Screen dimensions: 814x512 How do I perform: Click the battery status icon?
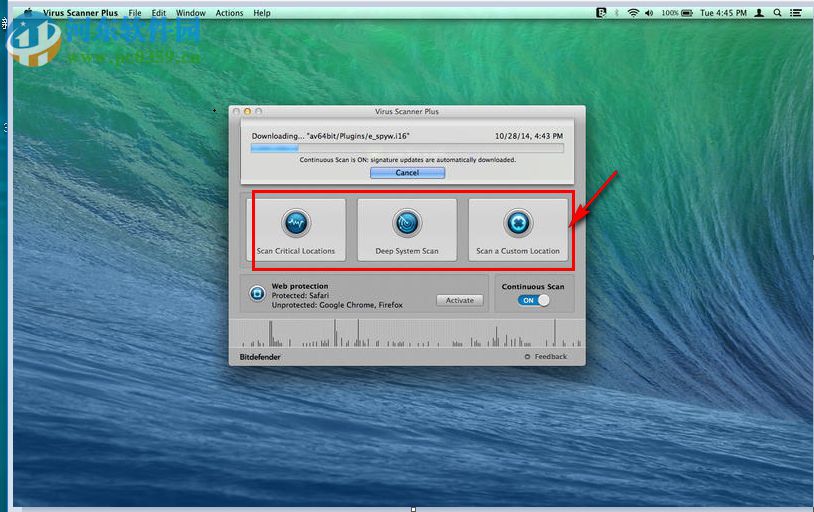coord(687,12)
